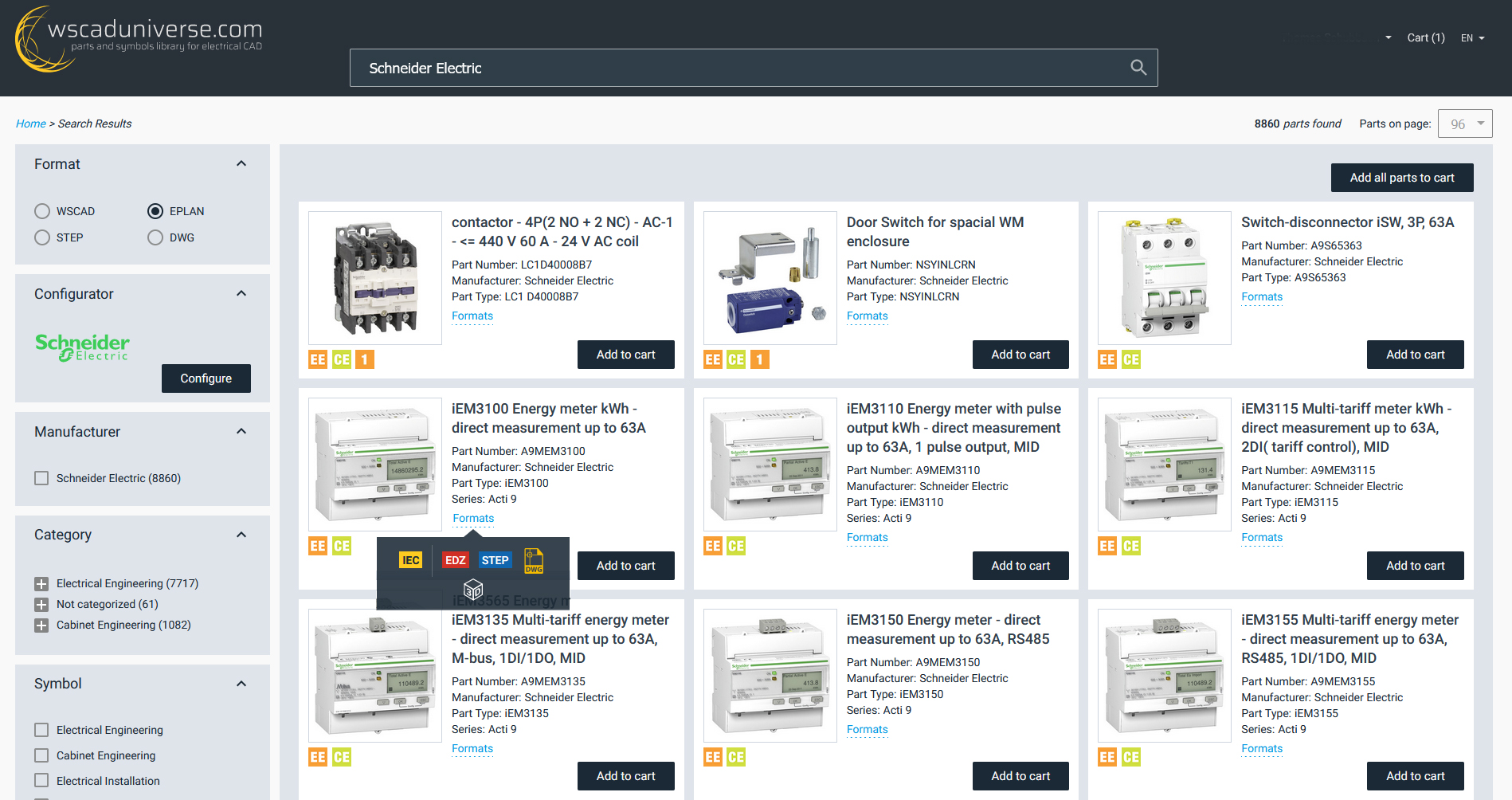Check the Schneider Electric manufacturer checkbox
This screenshot has width=1512, height=800.
click(x=41, y=478)
